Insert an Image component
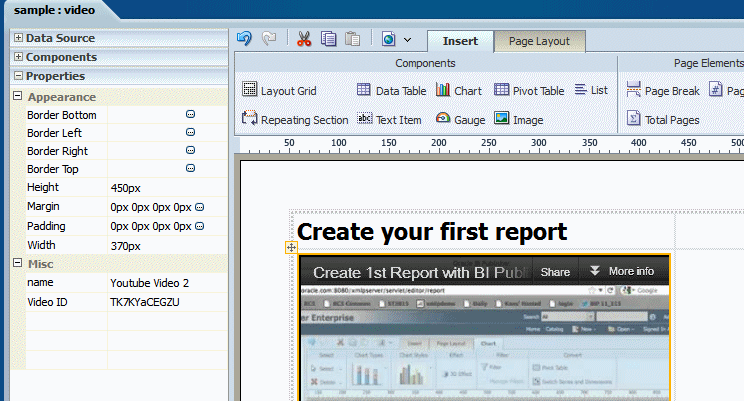 [519, 119]
